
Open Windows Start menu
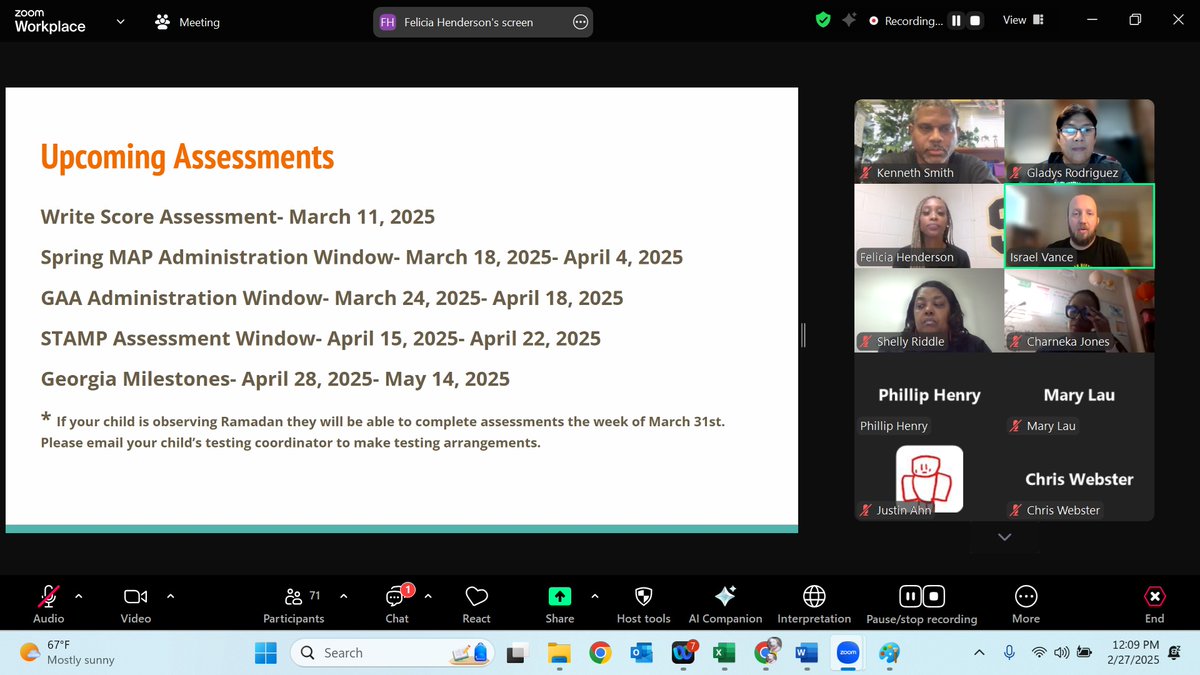point(266,653)
